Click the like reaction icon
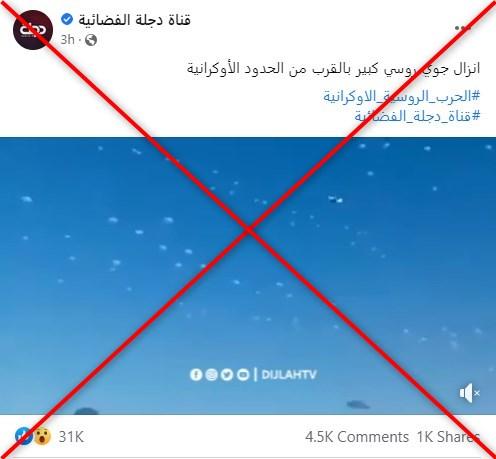This screenshot has width=496, height=459. tap(24, 436)
